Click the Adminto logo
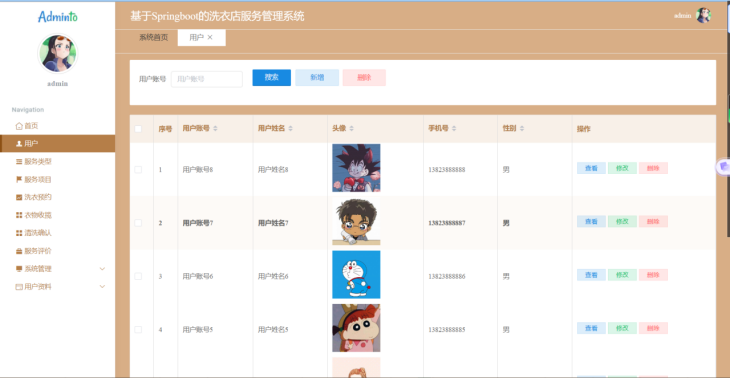Image resolution: width=731 pixels, height=379 pixels. point(58,17)
